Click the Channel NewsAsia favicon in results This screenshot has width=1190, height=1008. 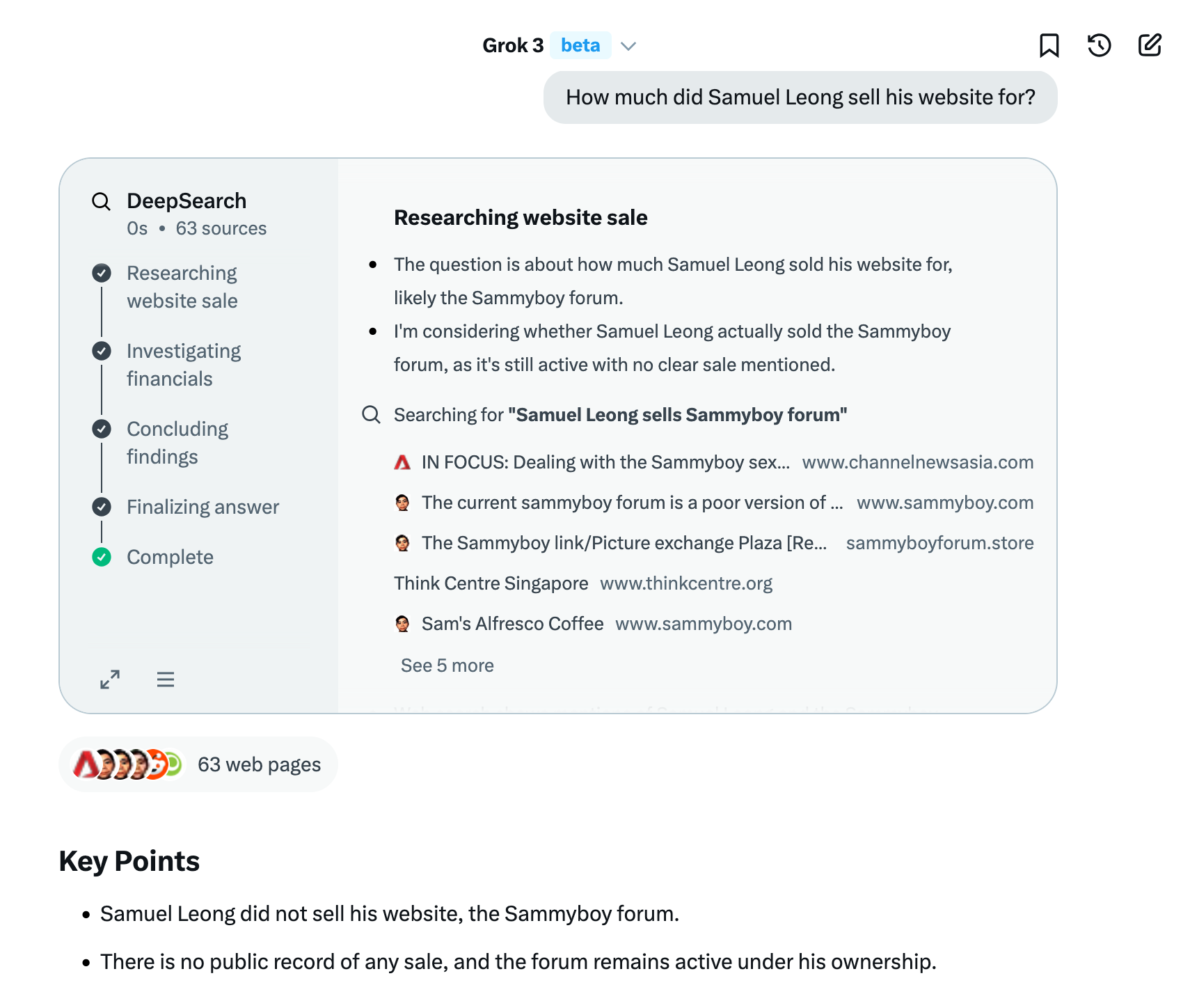[402, 463]
